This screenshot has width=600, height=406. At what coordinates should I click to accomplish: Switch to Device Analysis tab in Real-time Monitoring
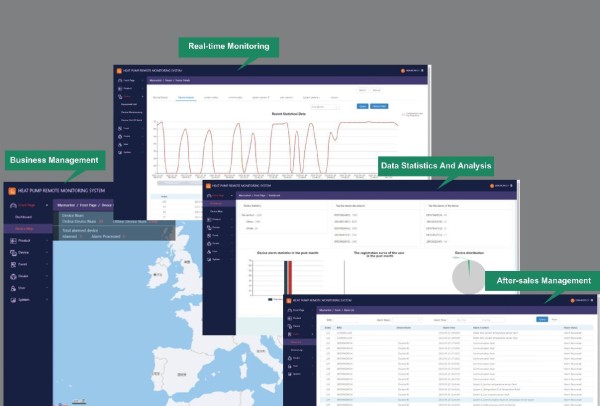pos(186,98)
